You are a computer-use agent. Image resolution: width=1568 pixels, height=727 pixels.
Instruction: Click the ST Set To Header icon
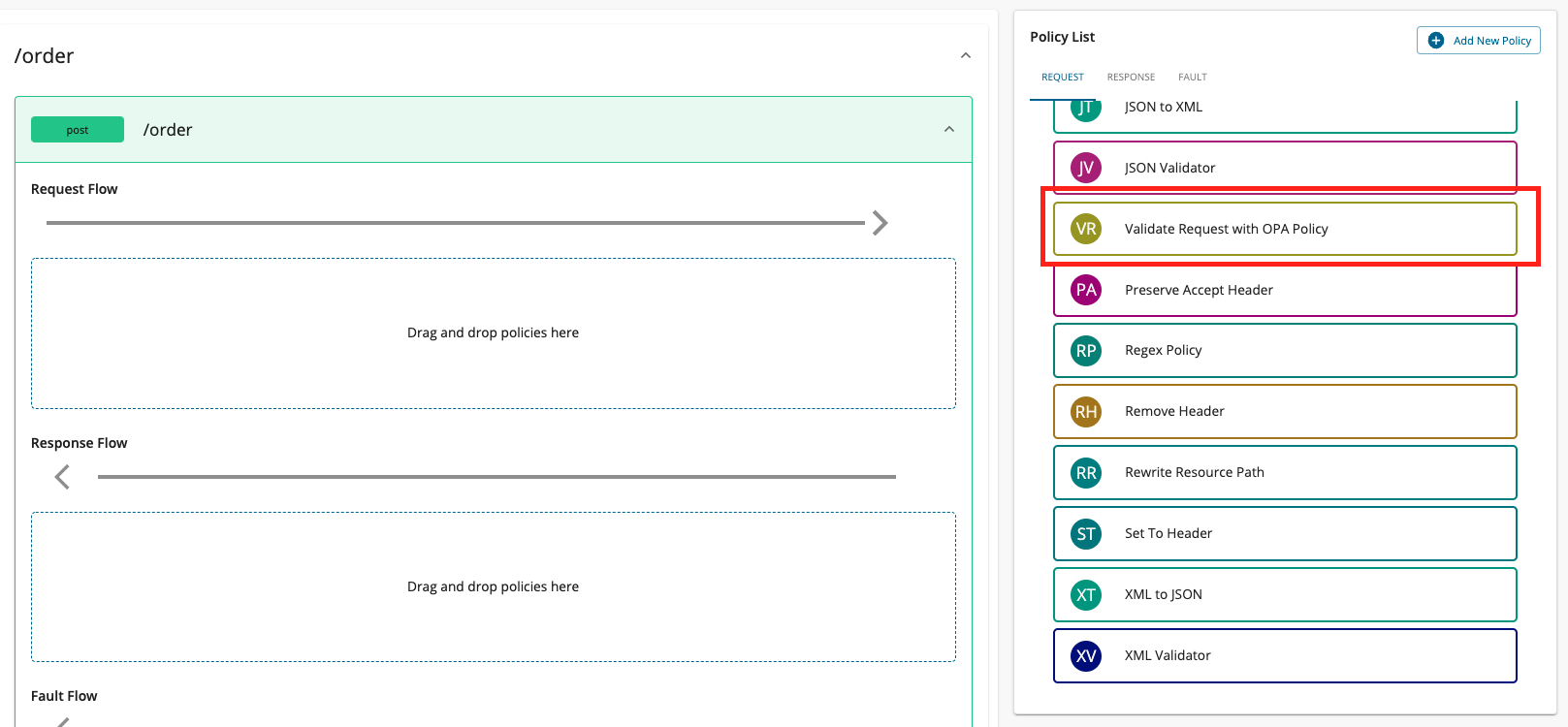tap(1086, 534)
